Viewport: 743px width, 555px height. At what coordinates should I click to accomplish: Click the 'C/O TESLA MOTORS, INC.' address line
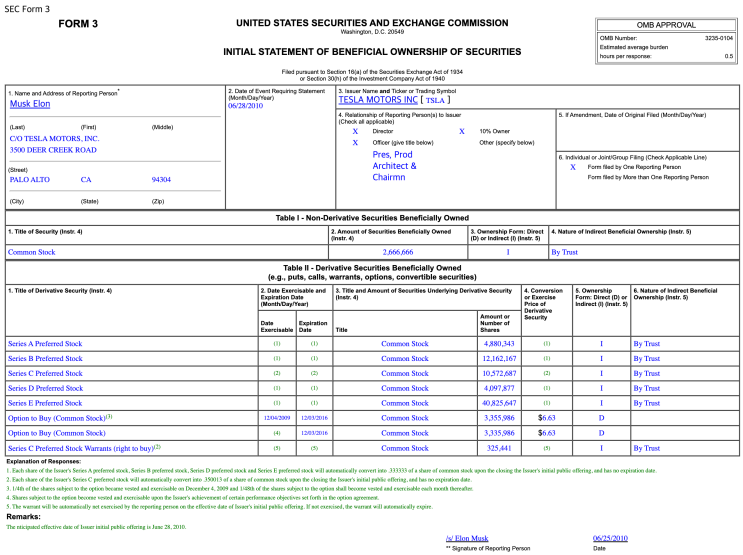pyautogui.click(x=54, y=139)
